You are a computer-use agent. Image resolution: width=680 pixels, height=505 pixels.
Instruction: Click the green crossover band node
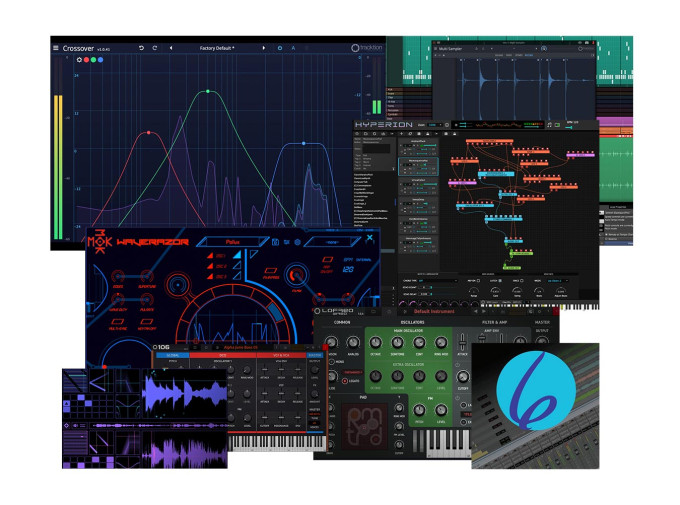coord(208,92)
